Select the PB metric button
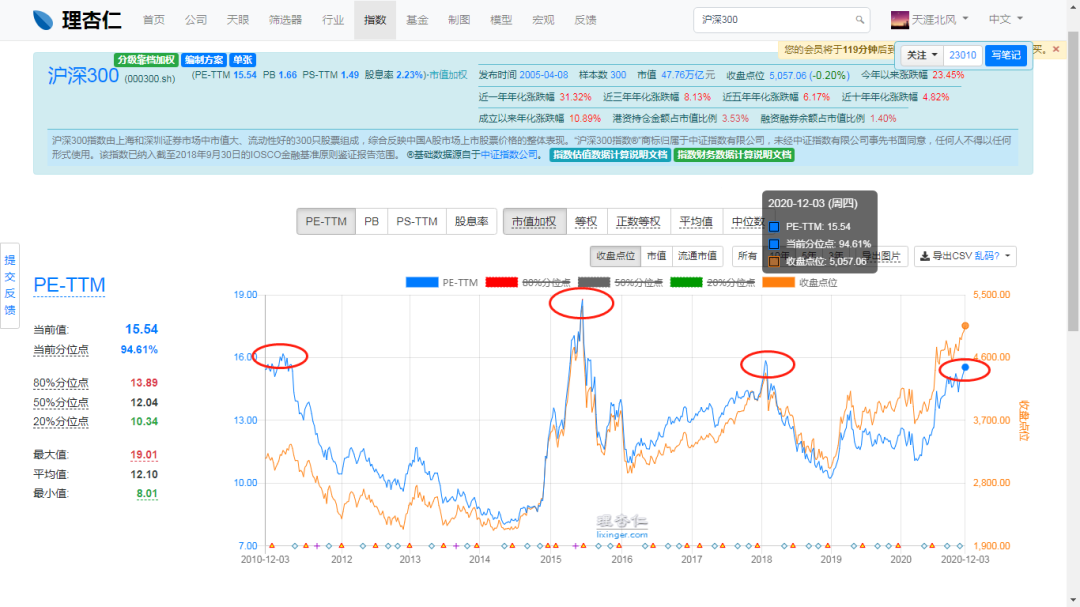The image size is (1080, 607). (x=371, y=222)
